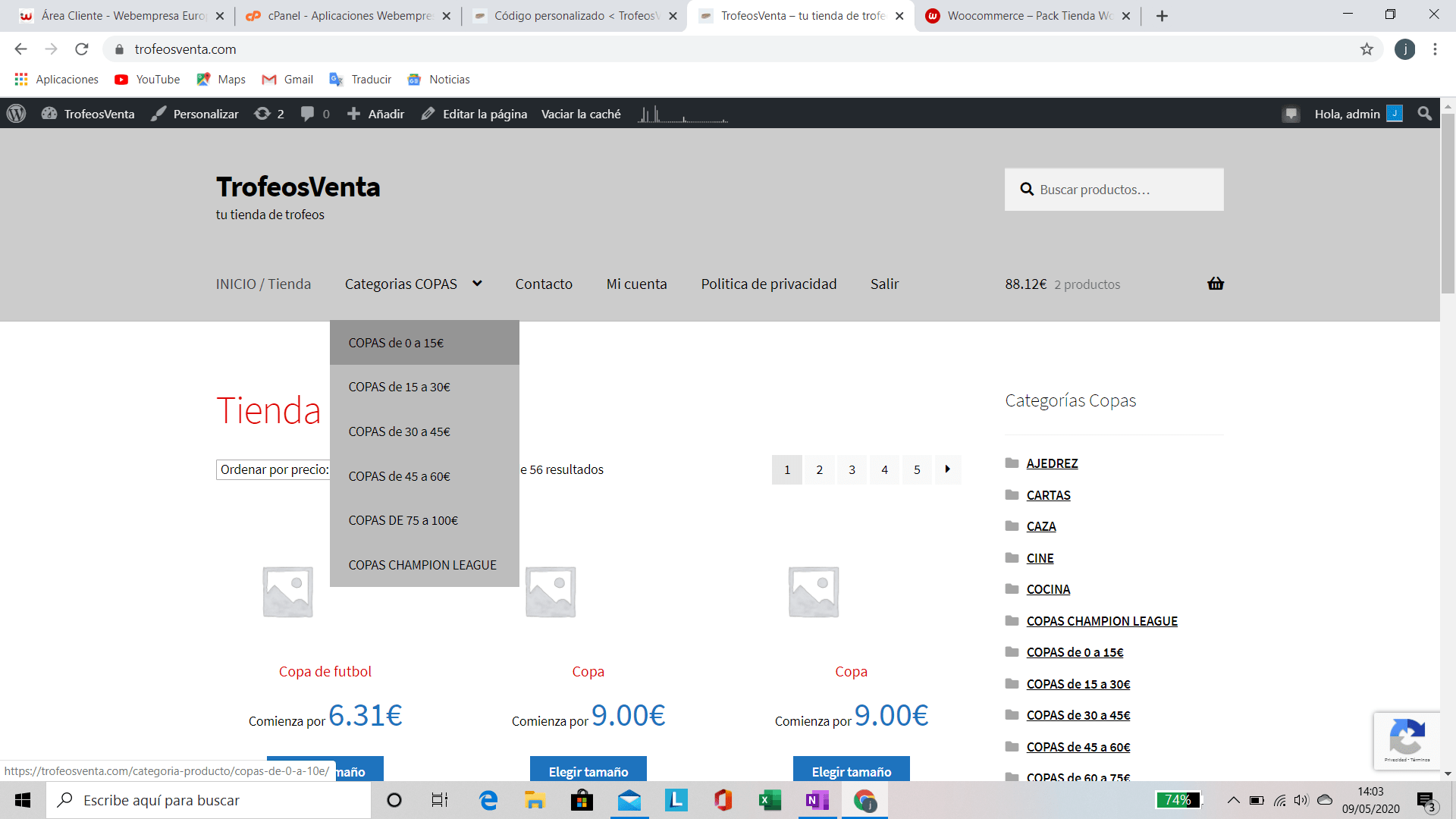Viewport: 1456px width, 819px height.
Task: Click the Copa de futbol product title
Action: click(325, 671)
